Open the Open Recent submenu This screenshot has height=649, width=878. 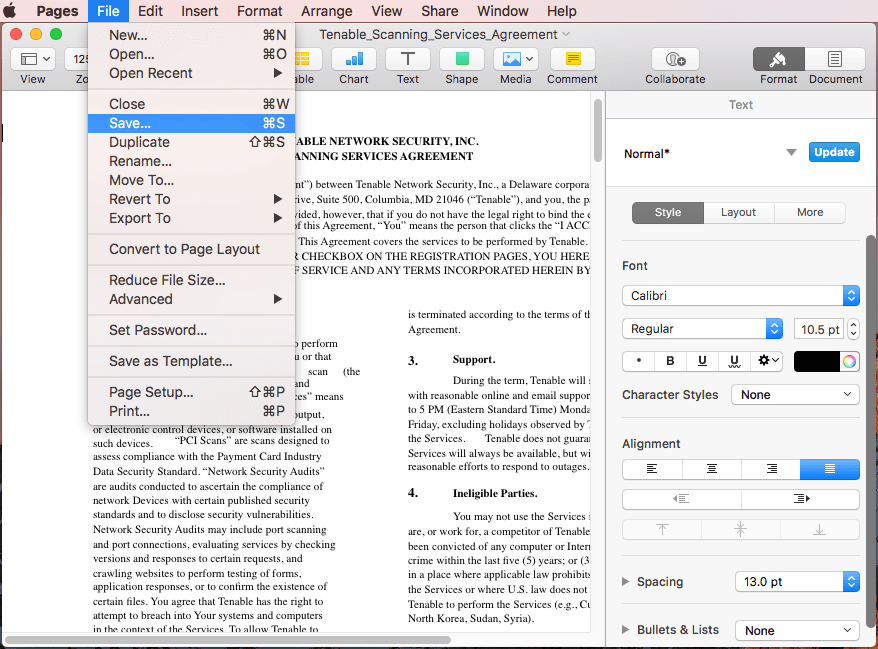click(x=192, y=73)
